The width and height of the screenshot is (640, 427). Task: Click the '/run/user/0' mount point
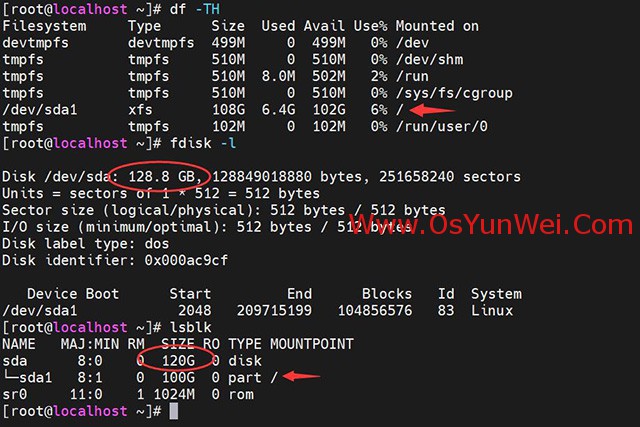(x=442, y=127)
